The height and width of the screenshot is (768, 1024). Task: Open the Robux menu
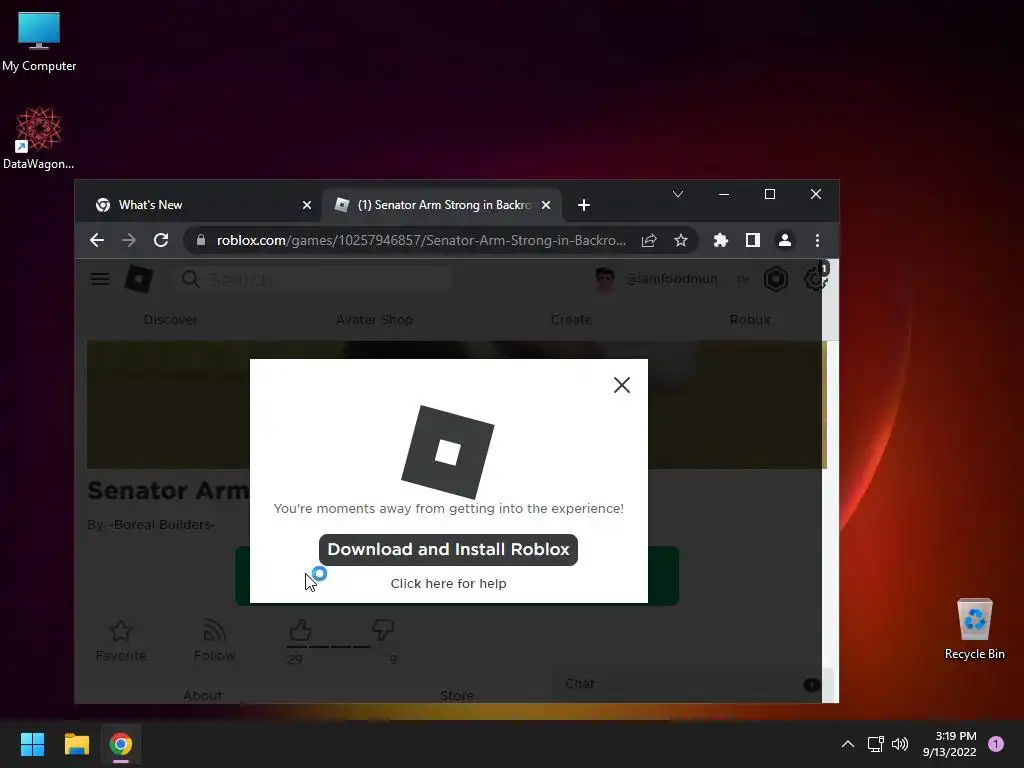(x=750, y=320)
